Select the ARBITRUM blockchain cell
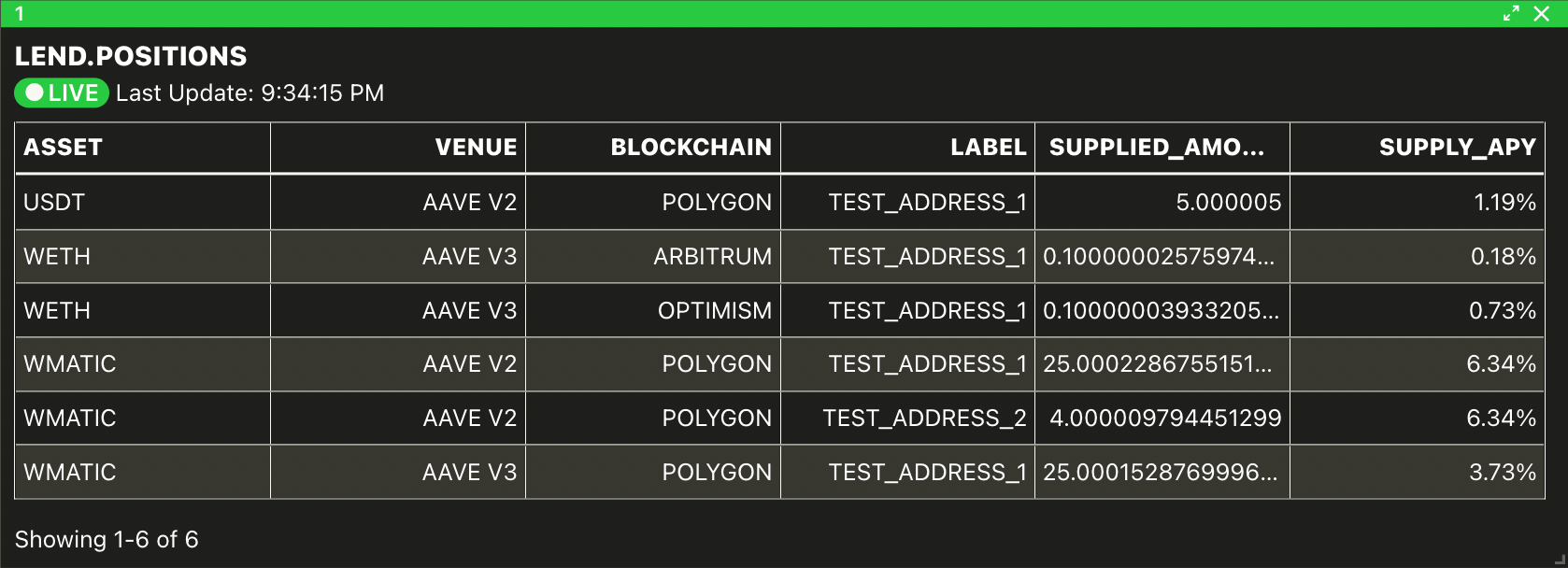 click(x=653, y=257)
